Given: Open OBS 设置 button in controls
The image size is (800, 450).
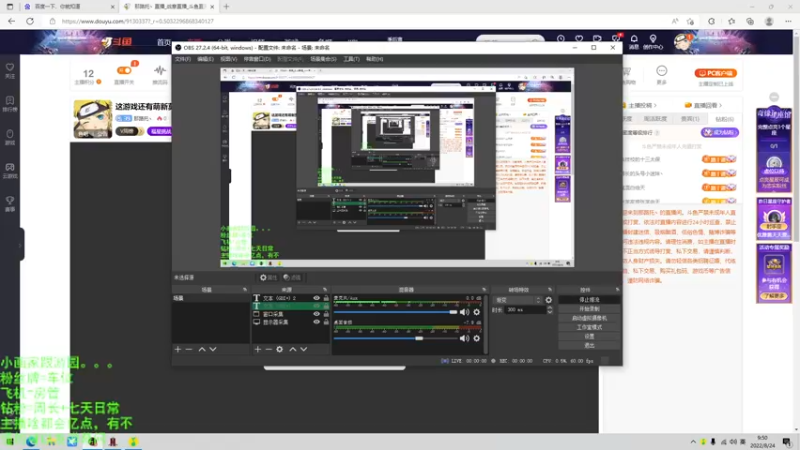Looking at the screenshot, I should [x=589, y=337].
